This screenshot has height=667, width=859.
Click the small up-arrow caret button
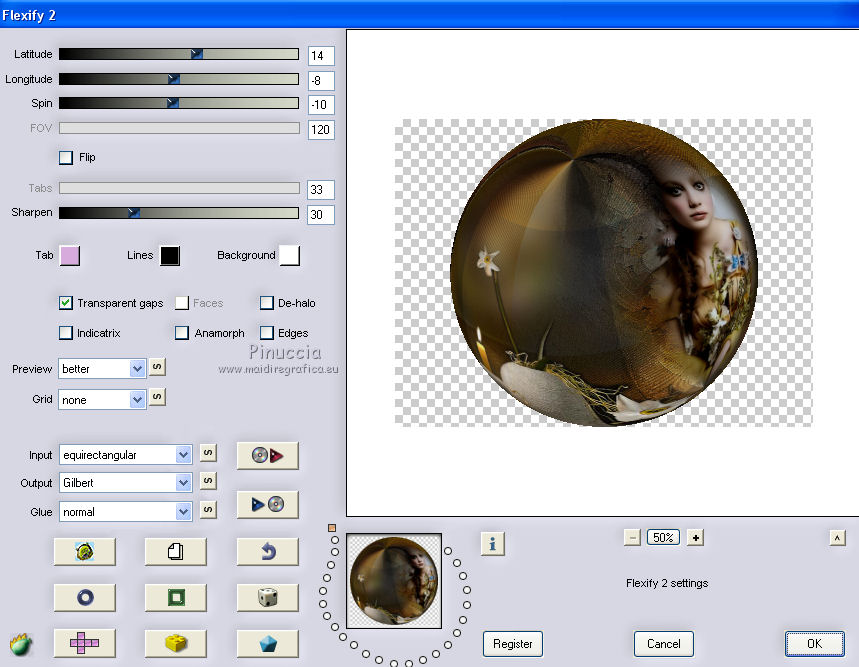point(837,538)
